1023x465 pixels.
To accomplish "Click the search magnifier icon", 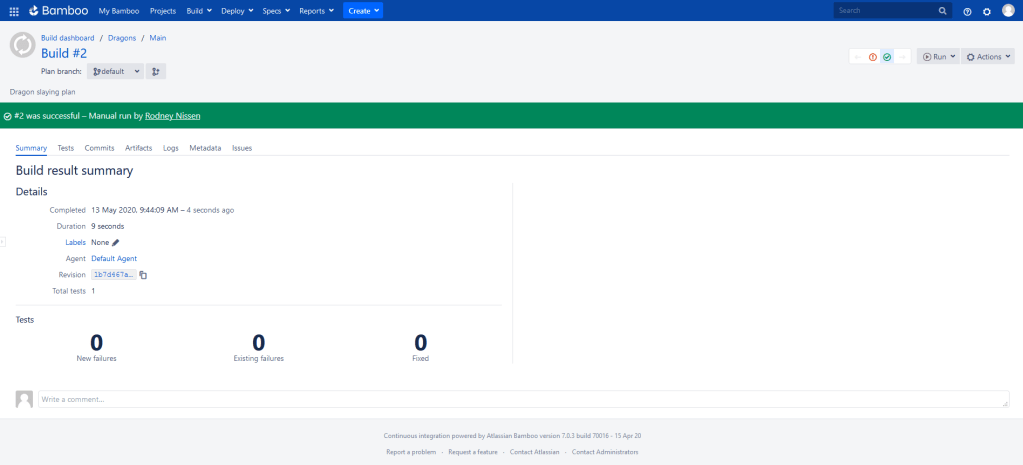I will (942, 11).
